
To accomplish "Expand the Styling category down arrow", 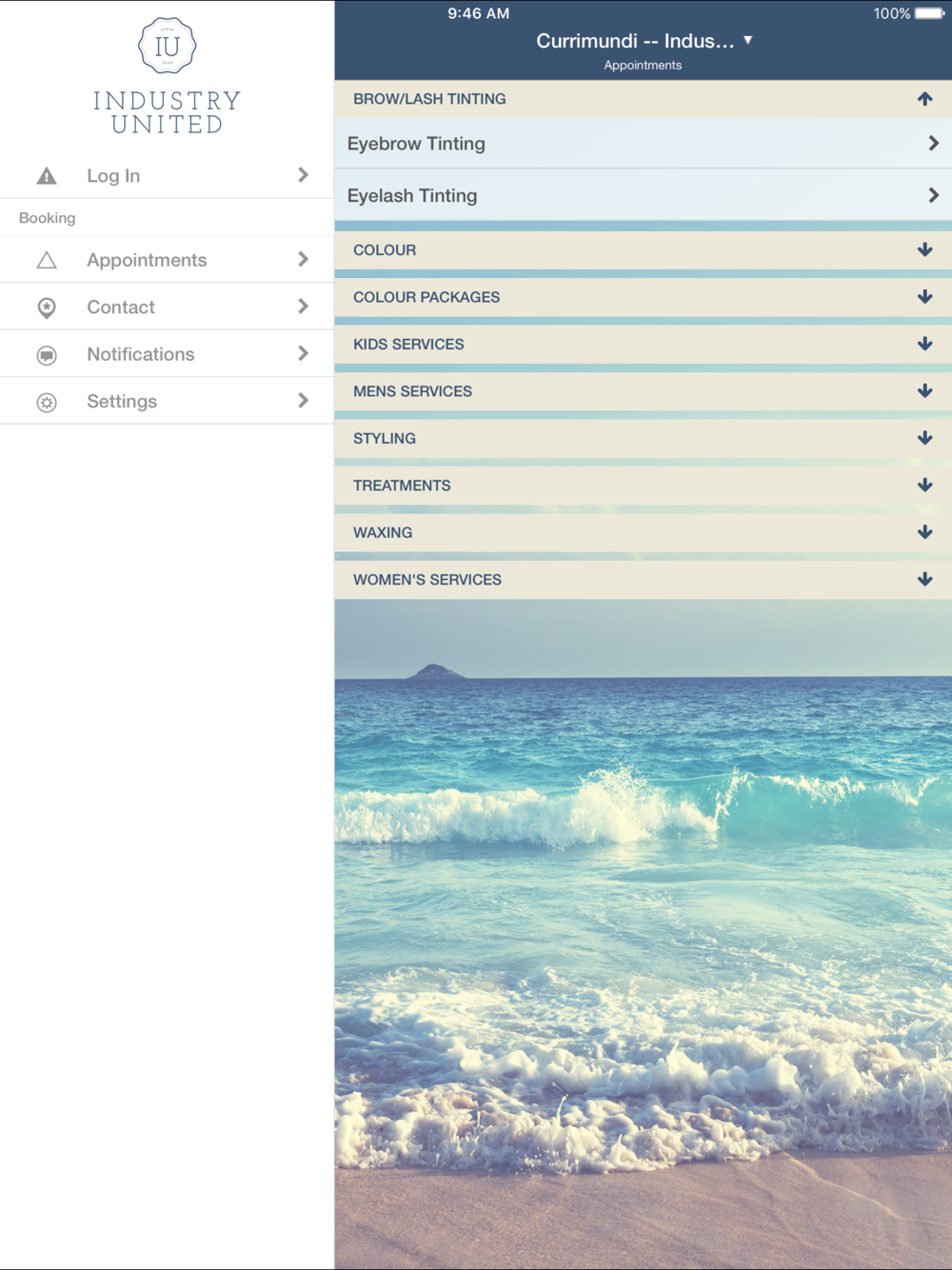I will 924,438.
